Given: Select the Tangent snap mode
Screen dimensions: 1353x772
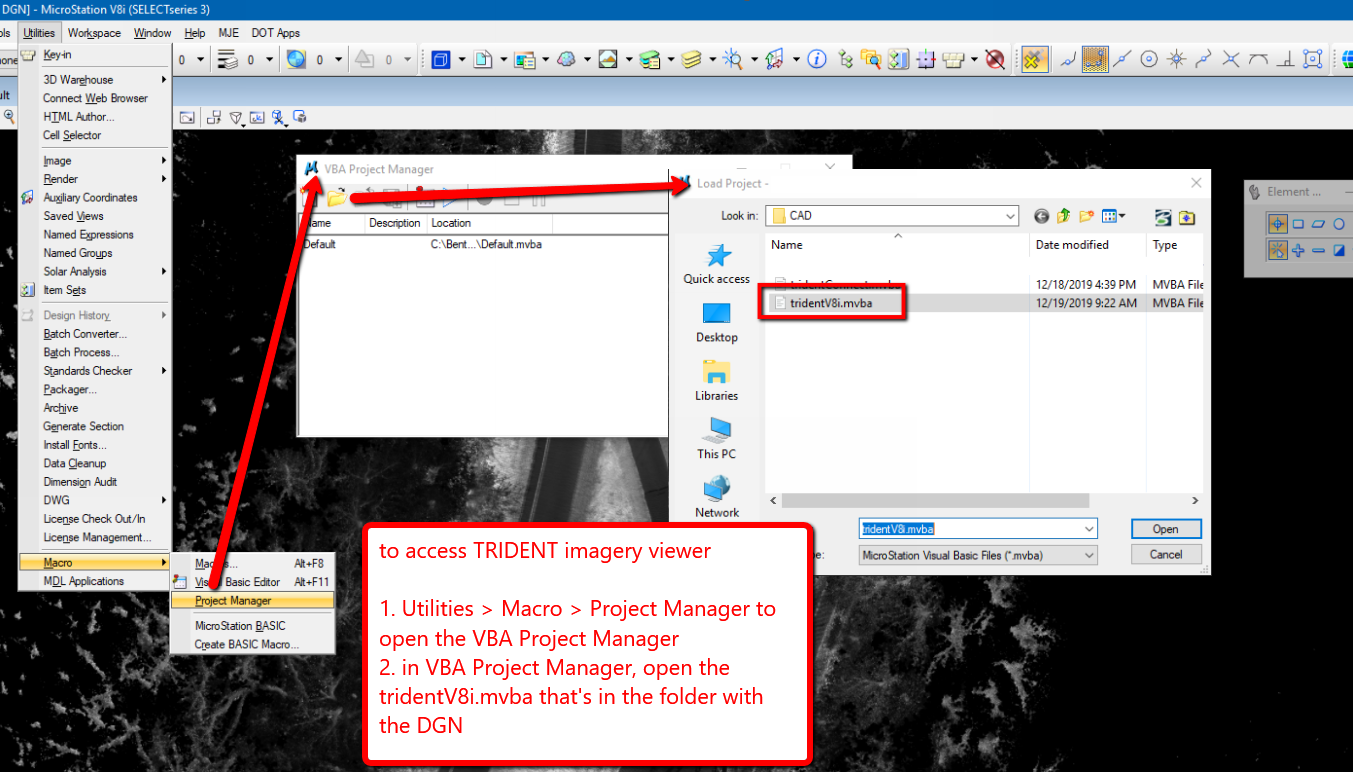Looking at the screenshot, I should click(1259, 60).
